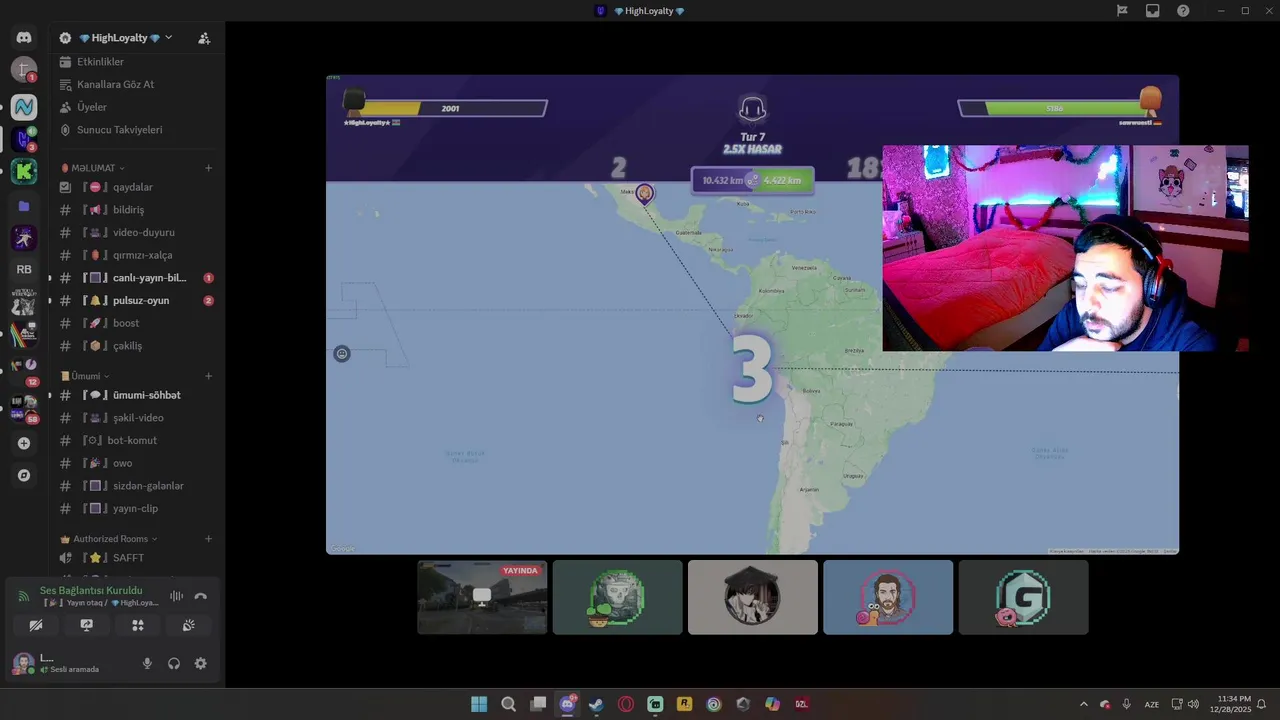Disconnect from the voice channel
1280x720 pixels.
(200, 596)
